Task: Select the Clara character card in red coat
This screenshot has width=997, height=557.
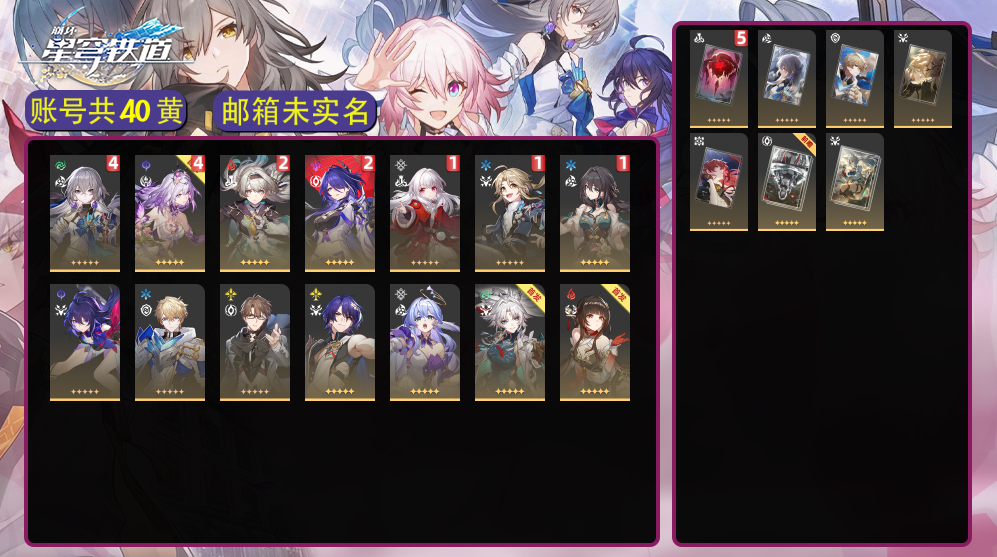Action: (425, 214)
